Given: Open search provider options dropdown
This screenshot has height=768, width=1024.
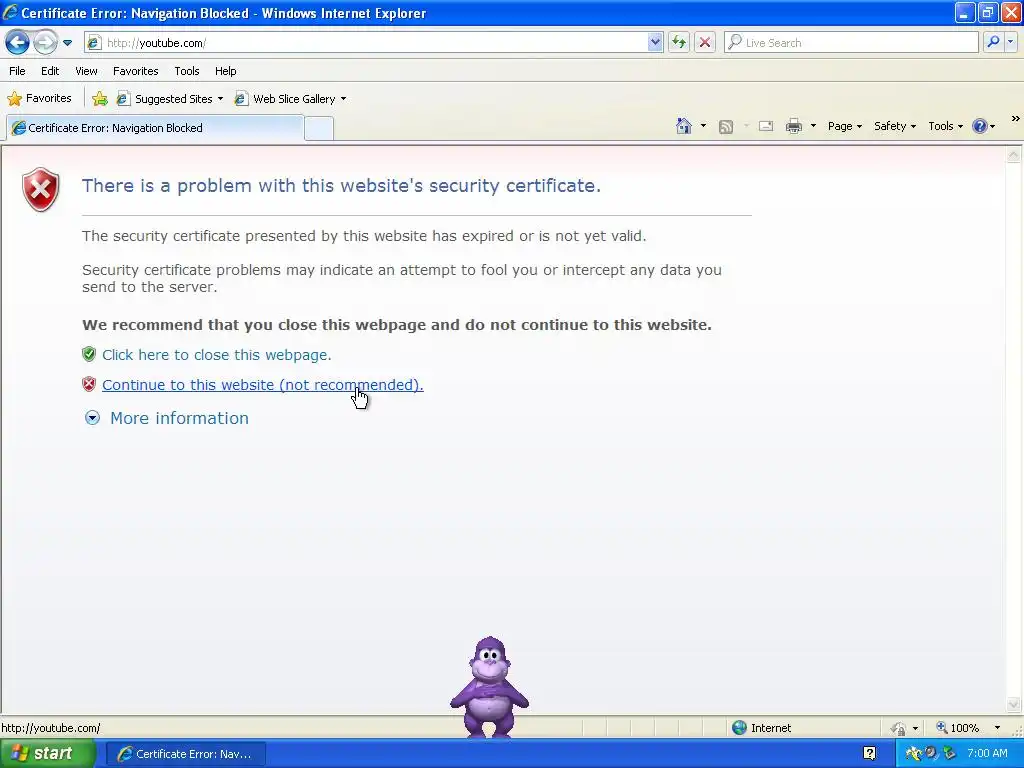Looking at the screenshot, I should point(1010,42).
